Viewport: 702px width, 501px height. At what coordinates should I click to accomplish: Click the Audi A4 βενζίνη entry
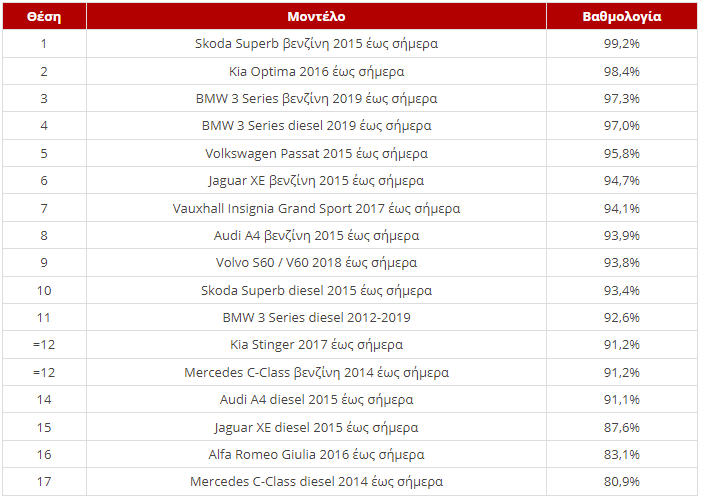(316, 236)
